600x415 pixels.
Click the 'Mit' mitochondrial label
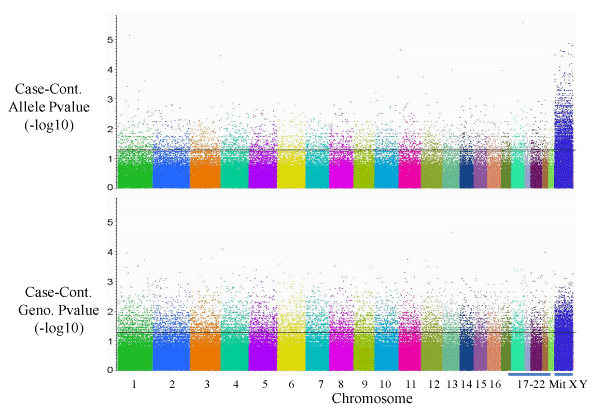557,384
